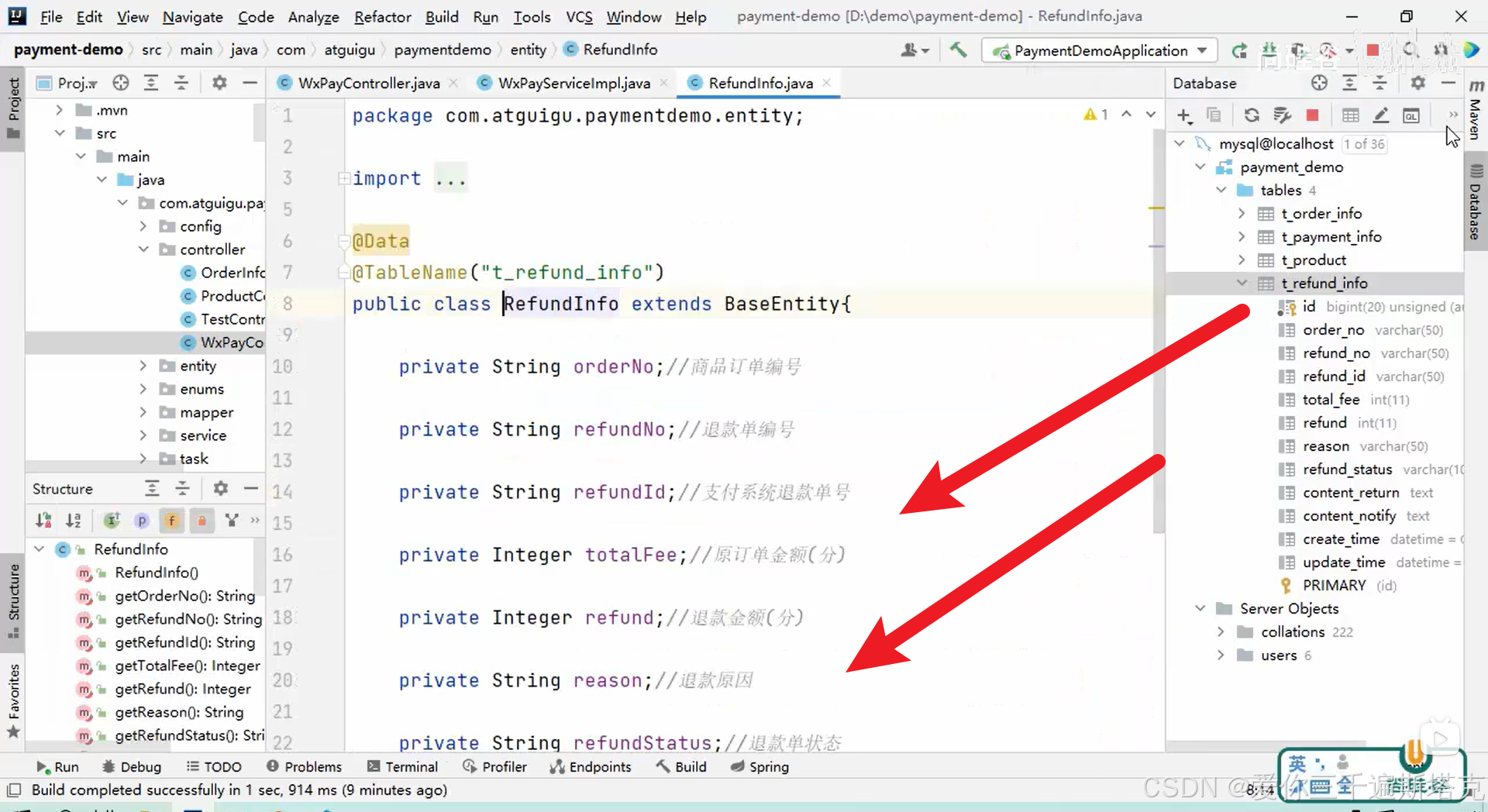Expand the entity package in Project tree
This screenshot has height=812, width=1488.
coord(143,366)
